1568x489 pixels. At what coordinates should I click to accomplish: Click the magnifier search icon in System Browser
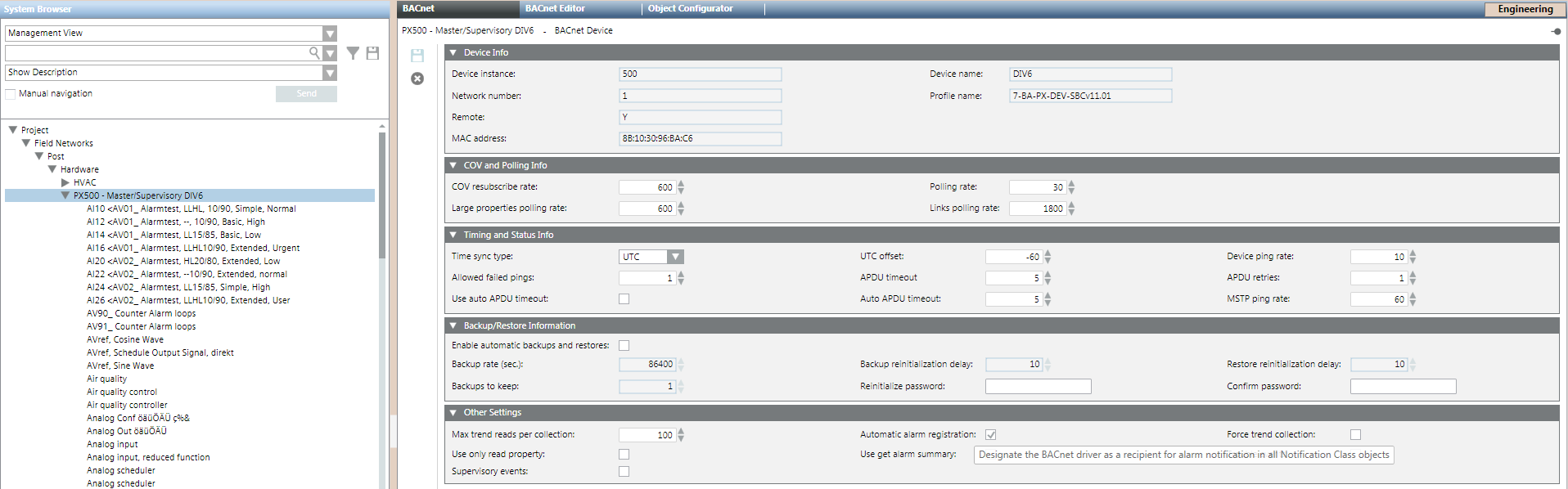pos(314,53)
